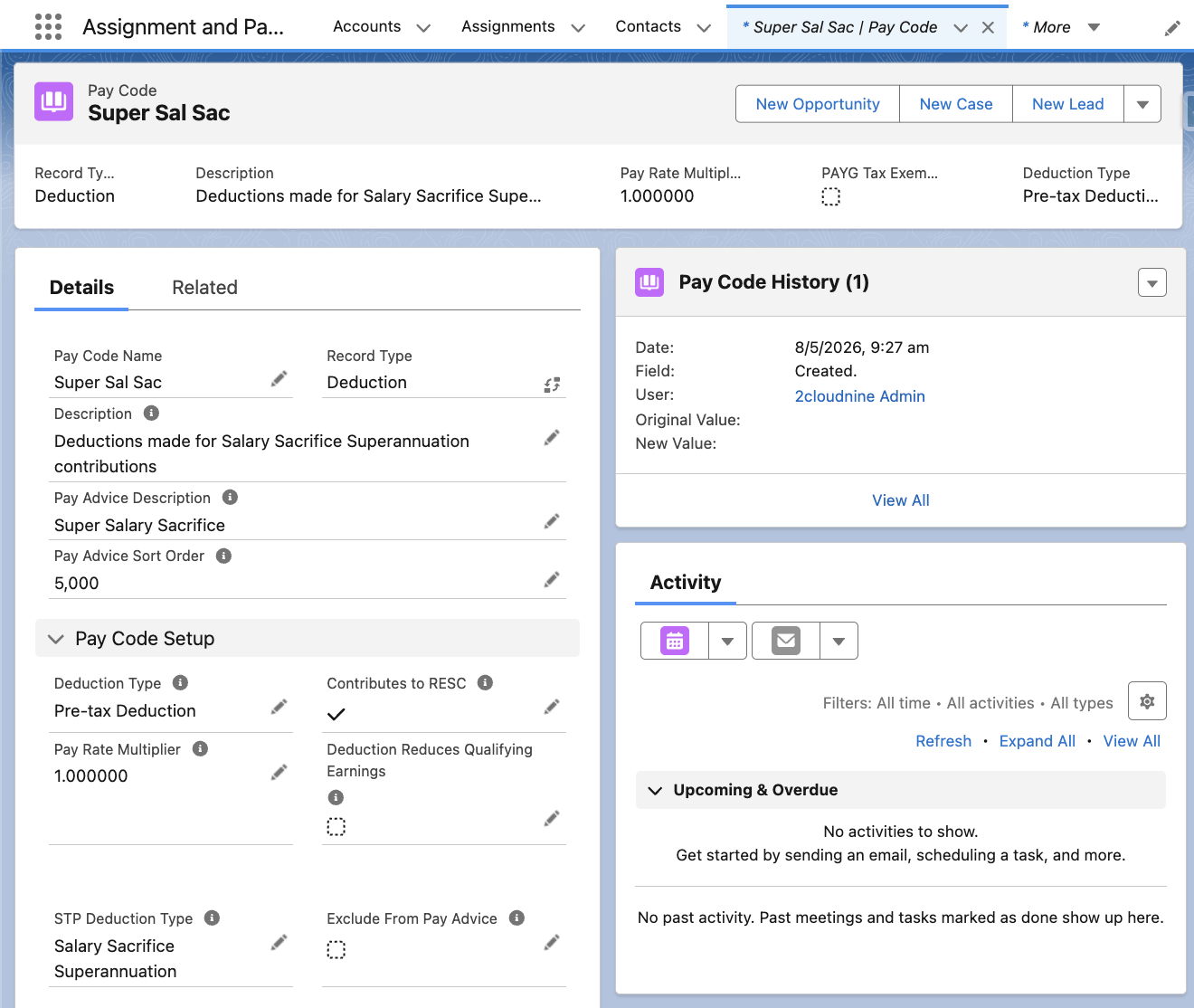Close the Super Sal Sac tab
The image size is (1194, 1008).
(x=988, y=28)
